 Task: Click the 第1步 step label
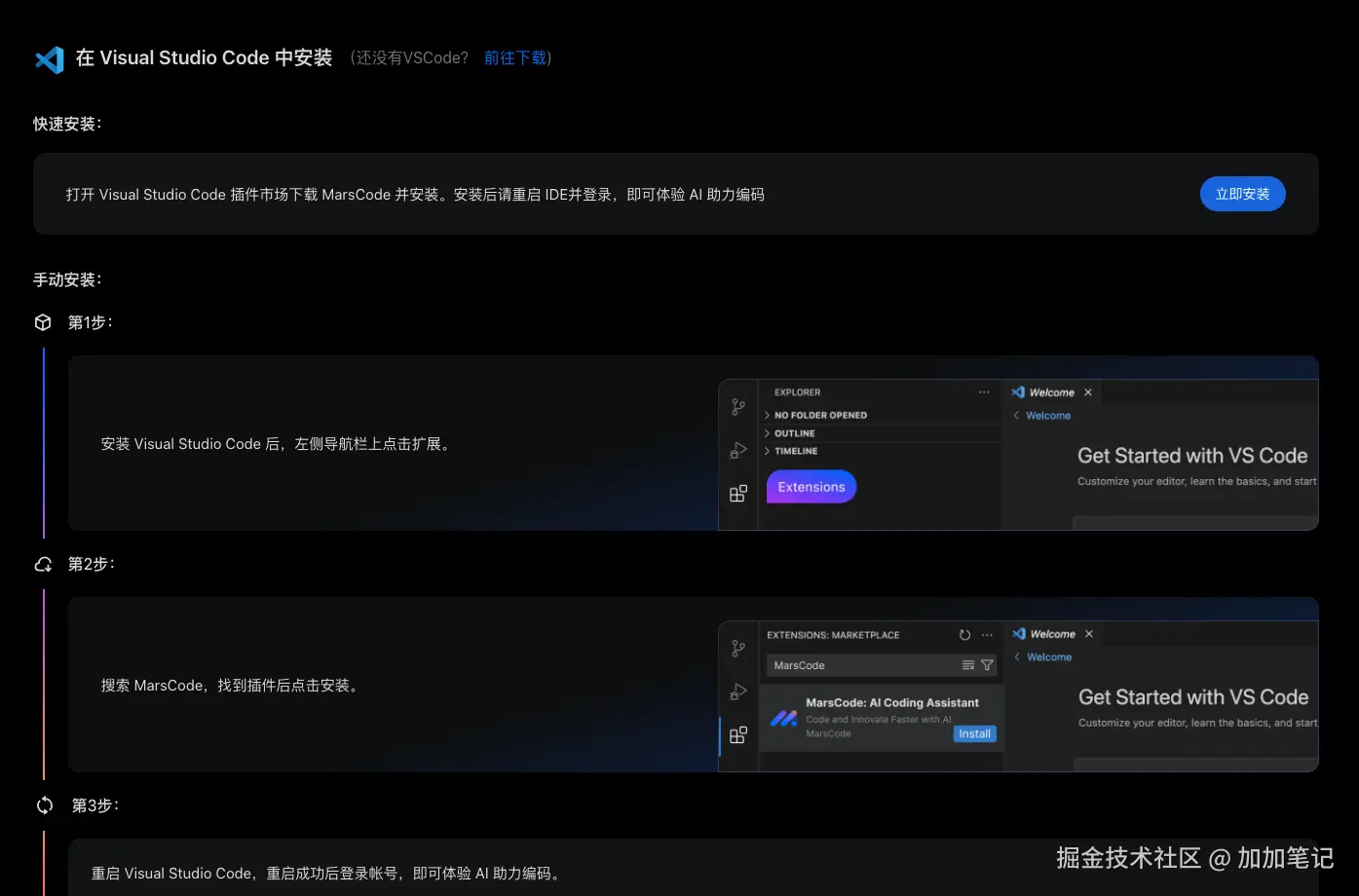[90, 322]
